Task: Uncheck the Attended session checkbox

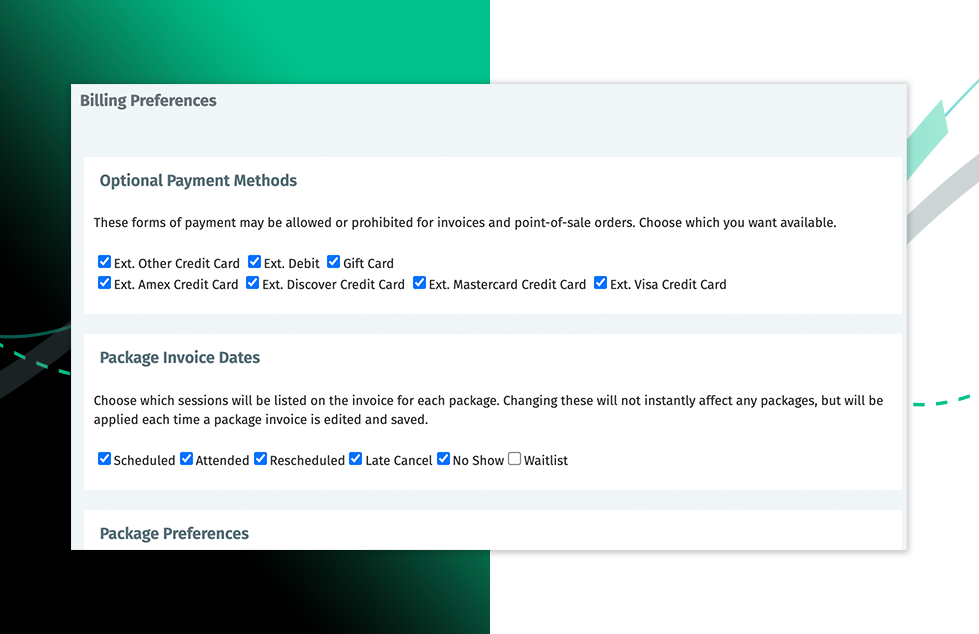Action: (x=186, y=459)
